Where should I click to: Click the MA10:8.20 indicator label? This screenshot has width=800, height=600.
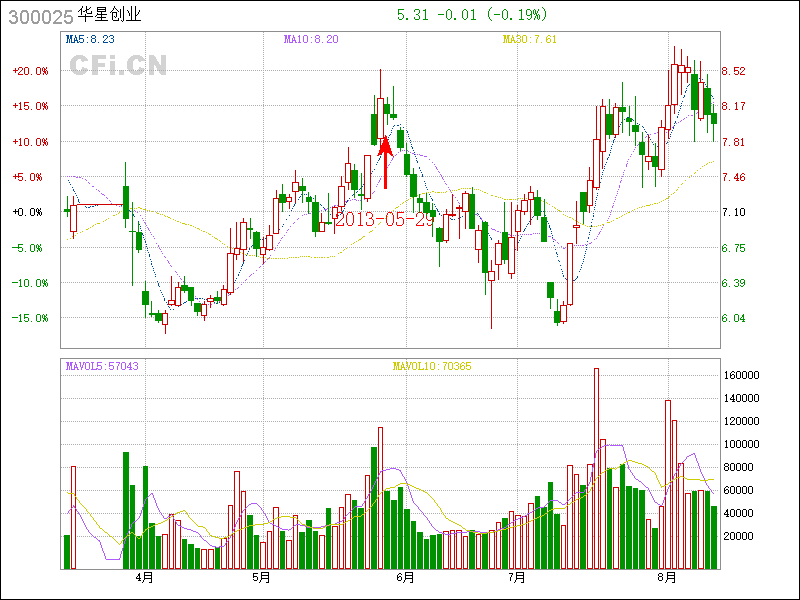coord(311,39)
